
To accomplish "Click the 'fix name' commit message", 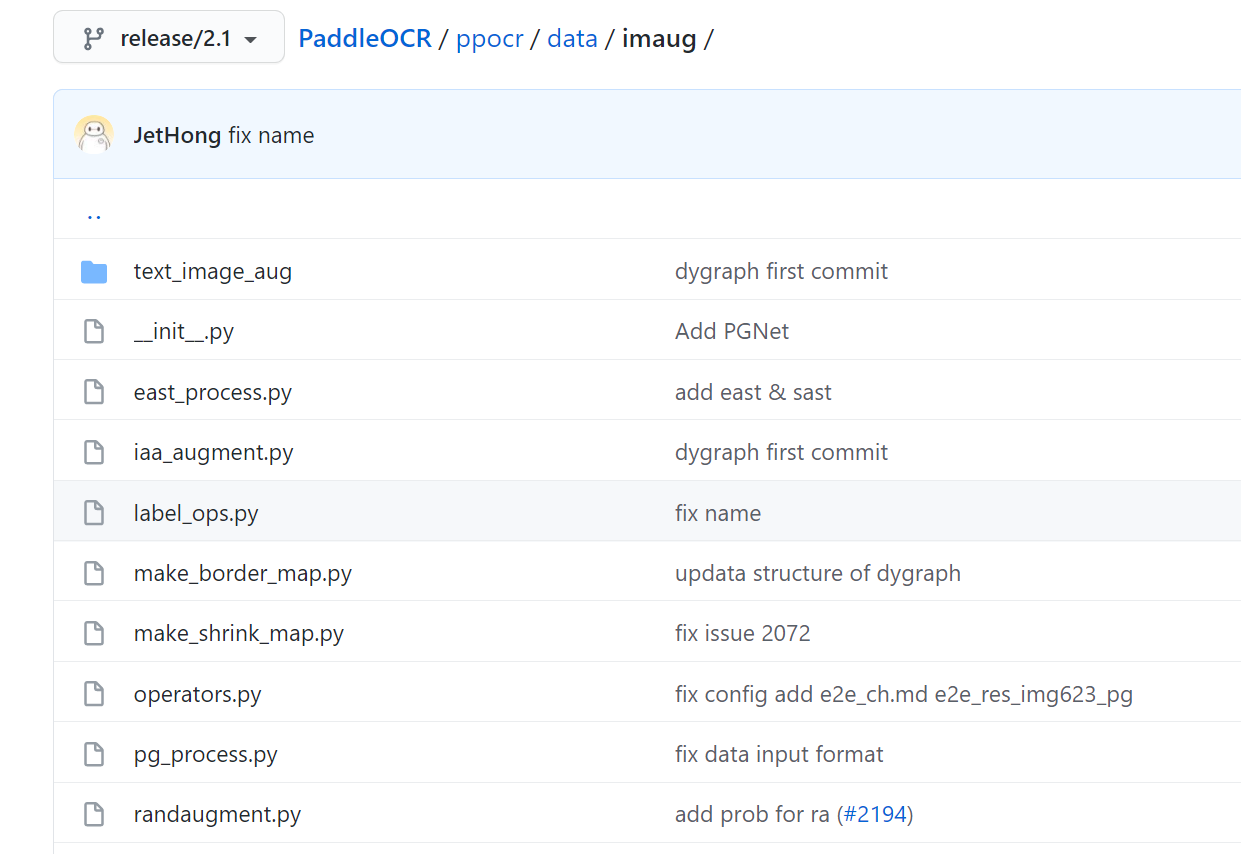I will tap(270, 134).
